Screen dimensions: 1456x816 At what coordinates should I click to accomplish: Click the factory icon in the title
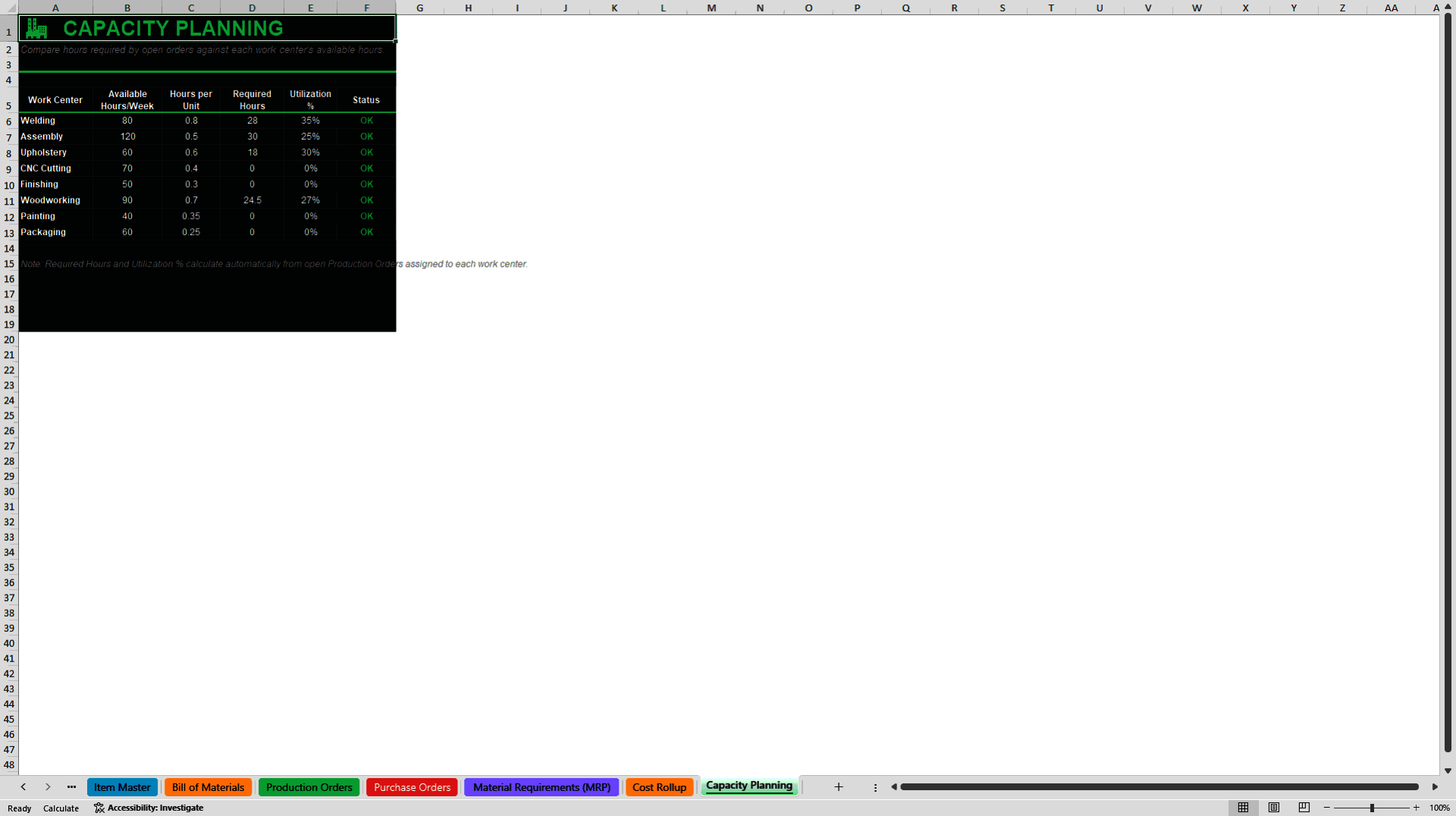[x=36, y=29]
